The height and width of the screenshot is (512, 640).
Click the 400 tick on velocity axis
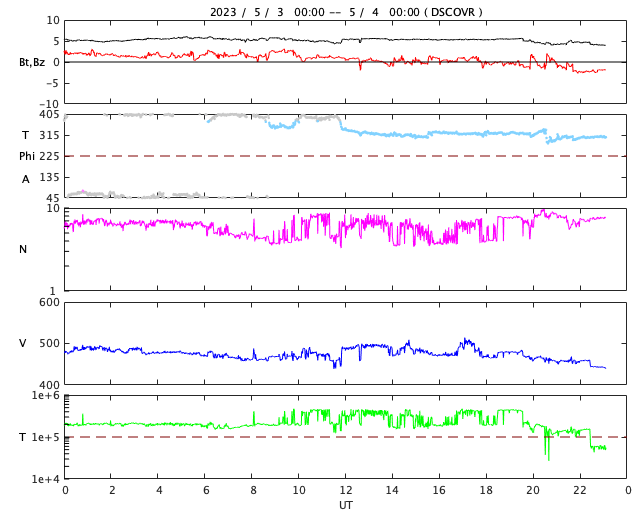[48, 385]
